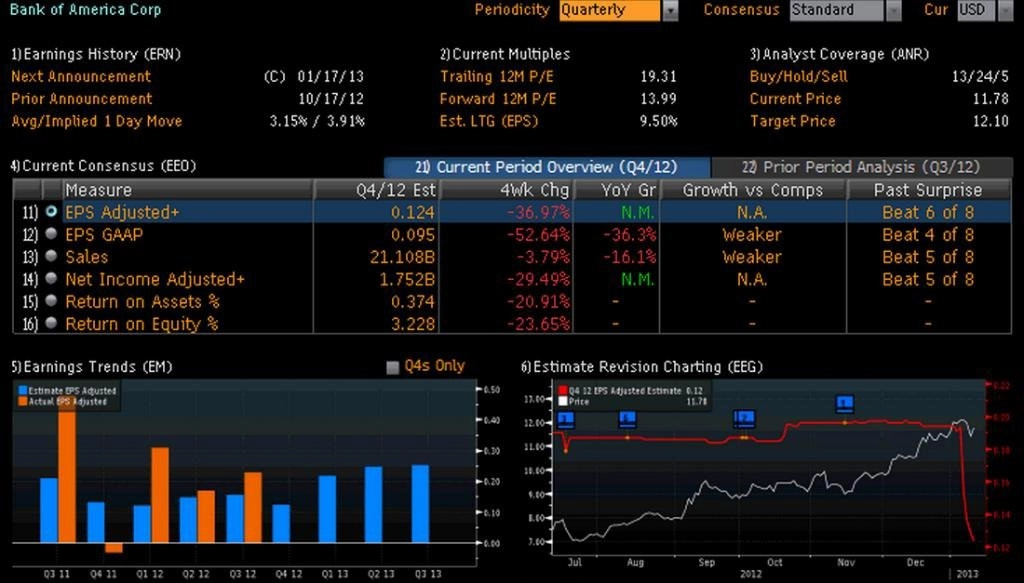Viewport: 1024px width, 583px height.
Task: Click the Sales estimate value 21.108B
Action: click(x=402, y=257)
